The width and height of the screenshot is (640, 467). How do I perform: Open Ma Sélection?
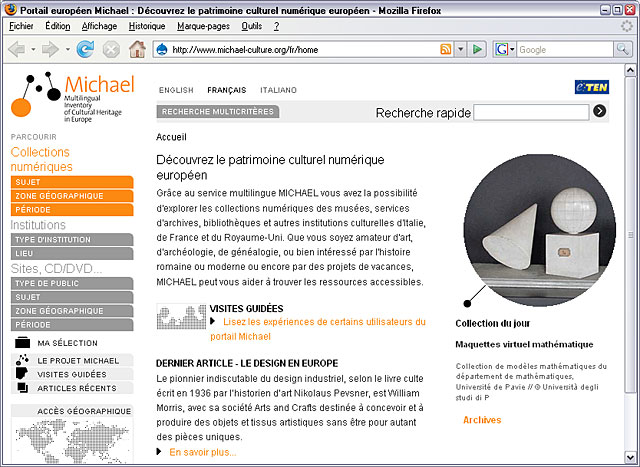tap(67, 343)
